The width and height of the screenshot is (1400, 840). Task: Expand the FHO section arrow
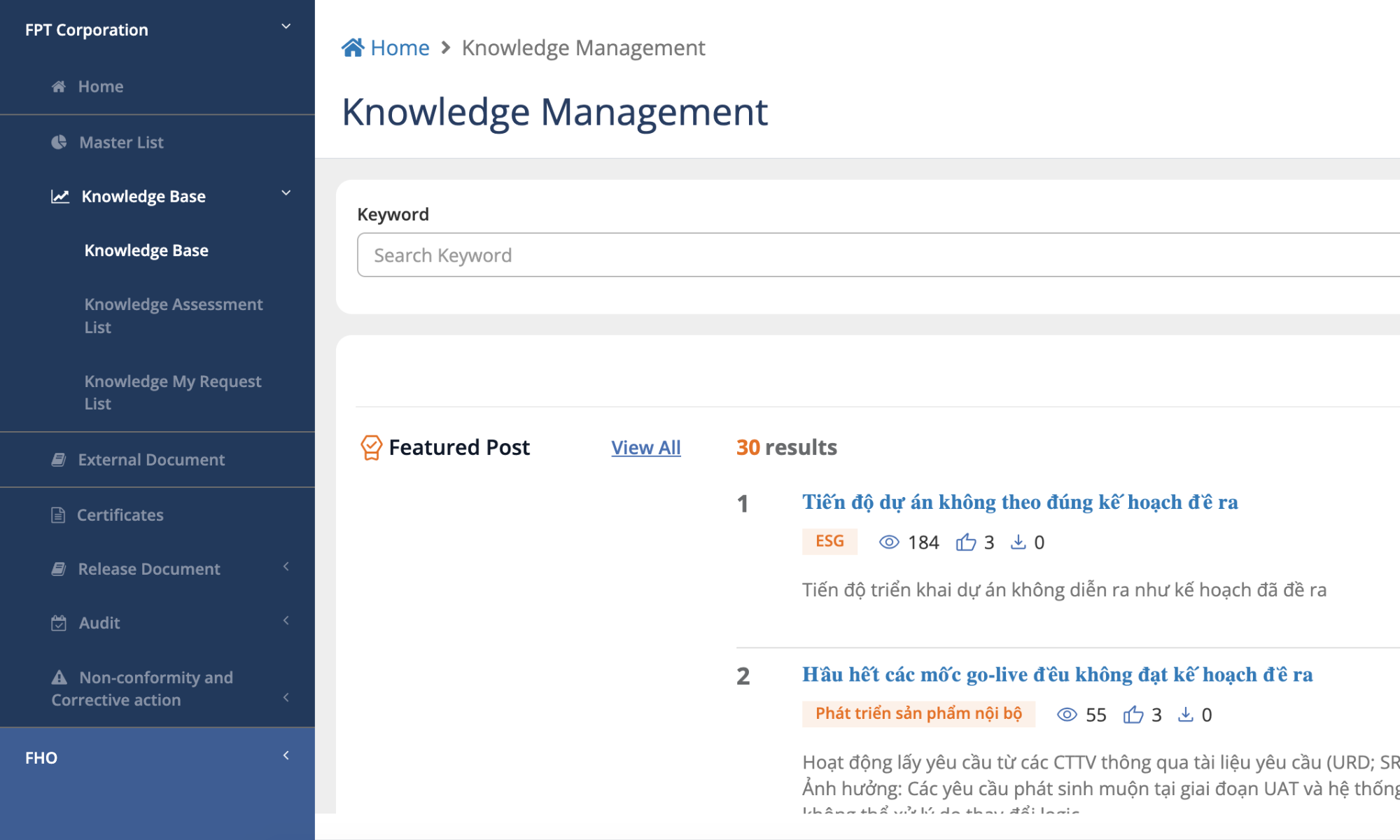pos(286,755)
